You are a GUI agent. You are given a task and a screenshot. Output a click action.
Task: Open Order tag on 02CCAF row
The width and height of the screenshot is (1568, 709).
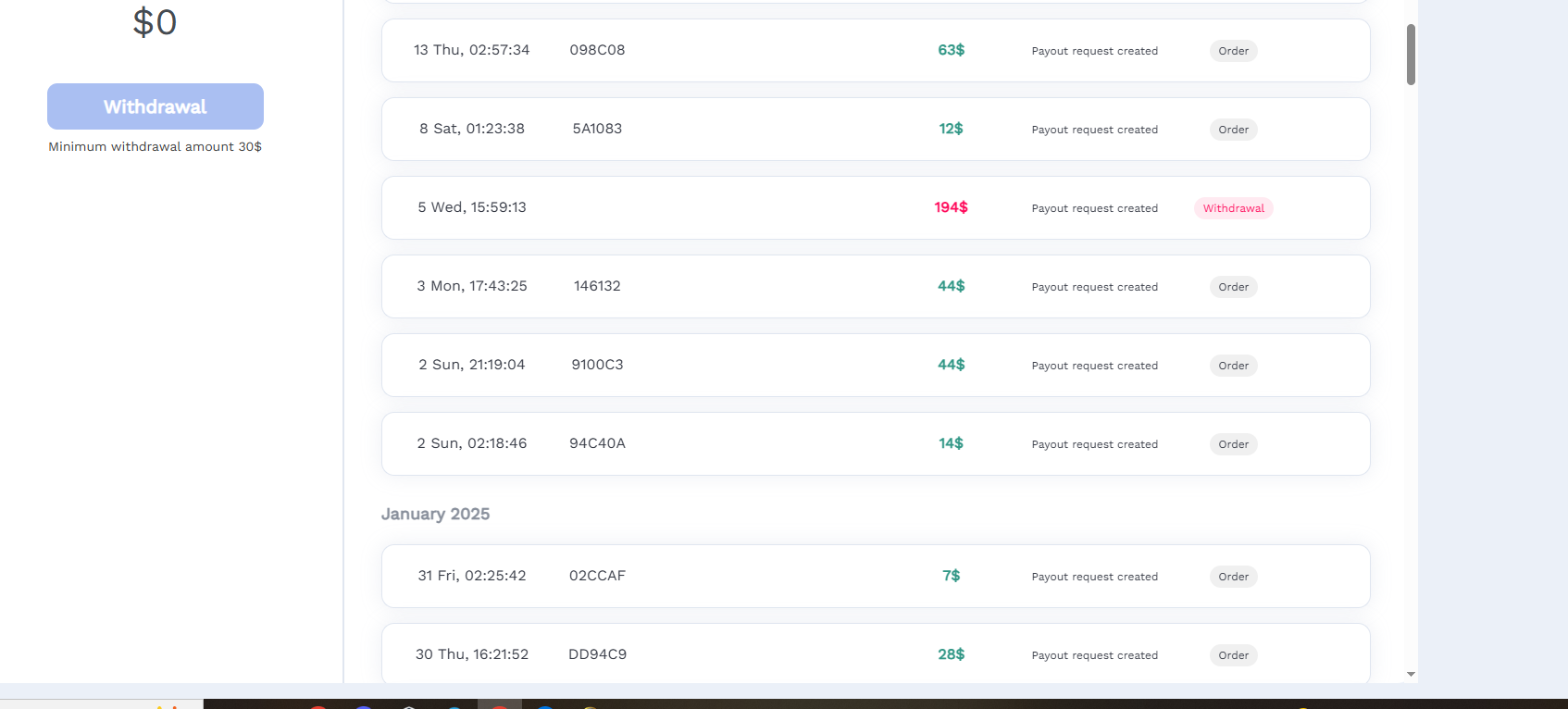coord(1233,577)
